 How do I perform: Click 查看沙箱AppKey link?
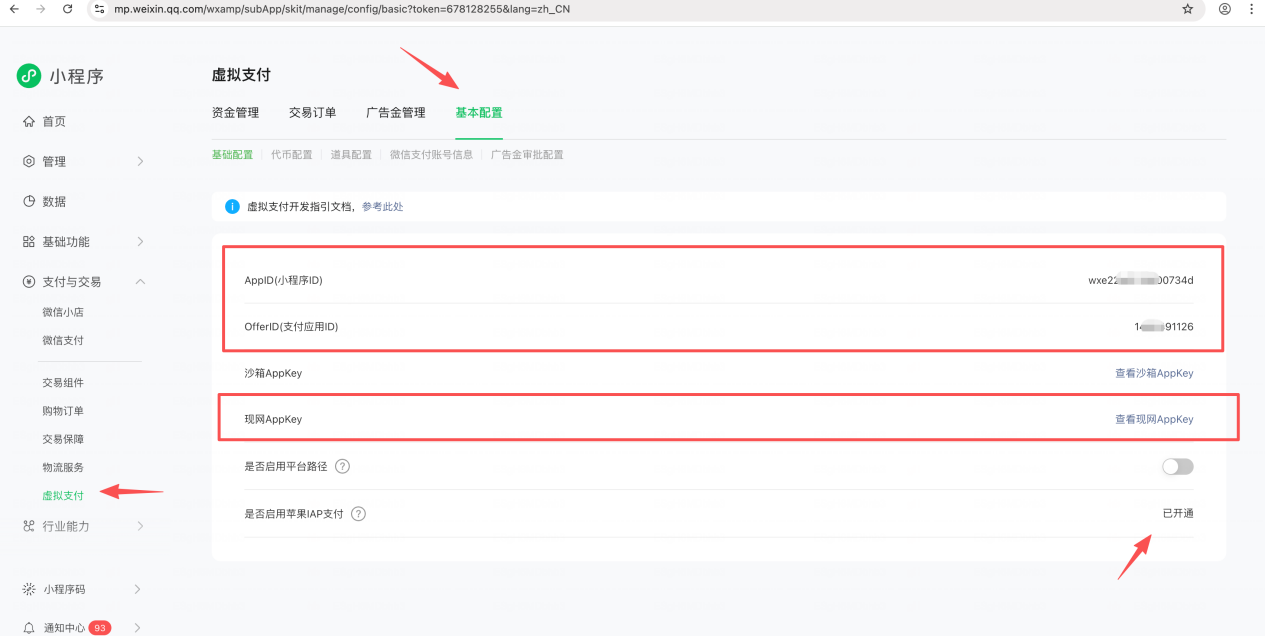[x=1154, y=373]
